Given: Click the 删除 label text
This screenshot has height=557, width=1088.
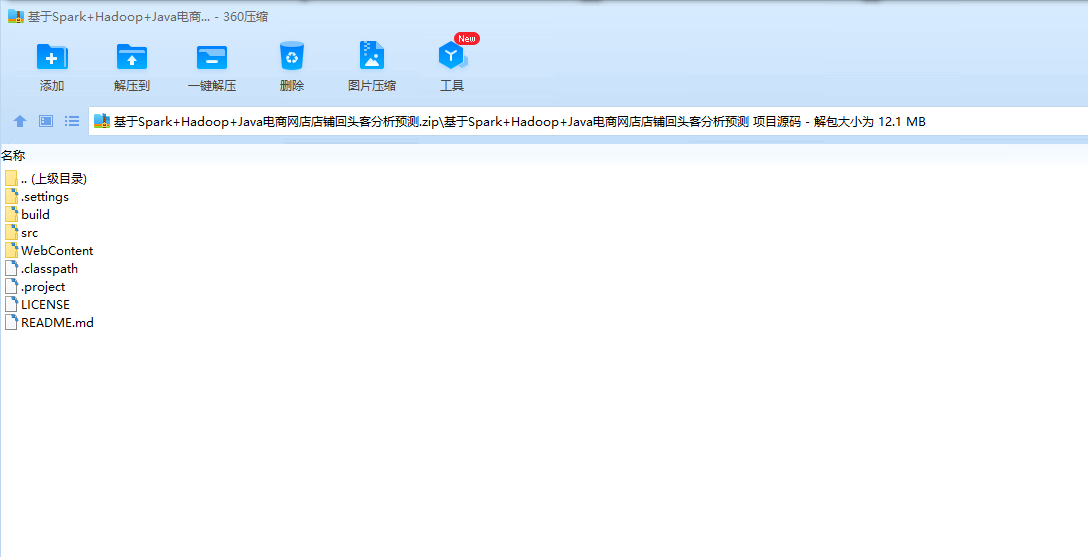Looking at the screenshot, I should tap(292, 86).
